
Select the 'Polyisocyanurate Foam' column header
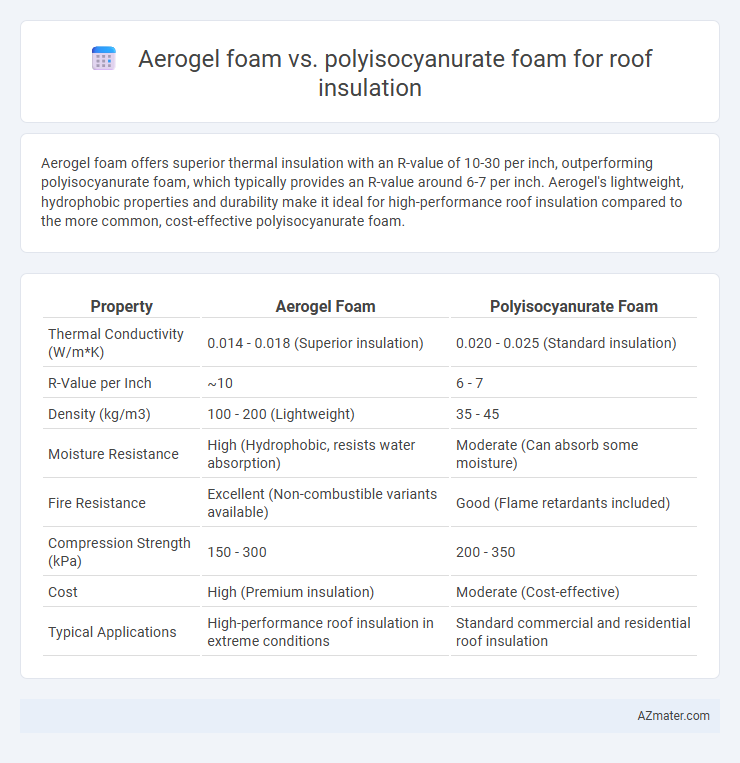coord(574,306)
